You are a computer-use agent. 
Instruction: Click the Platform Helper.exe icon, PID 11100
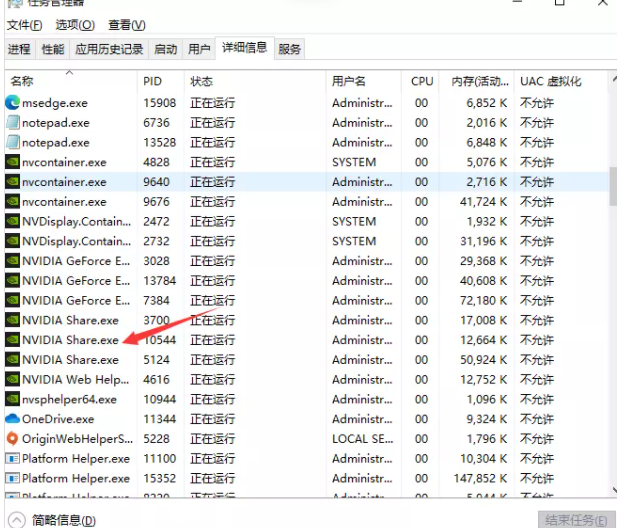[13, 459]
